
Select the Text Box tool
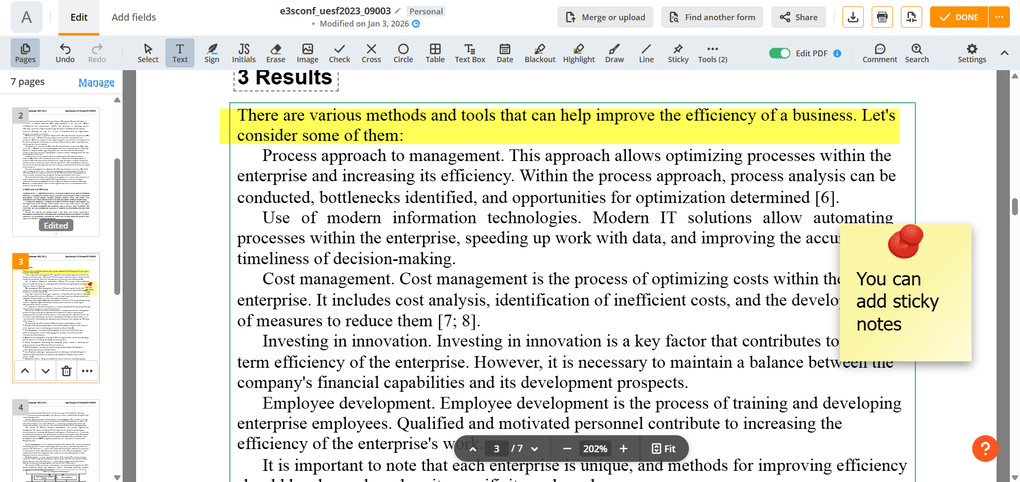[x=470, y=53]
